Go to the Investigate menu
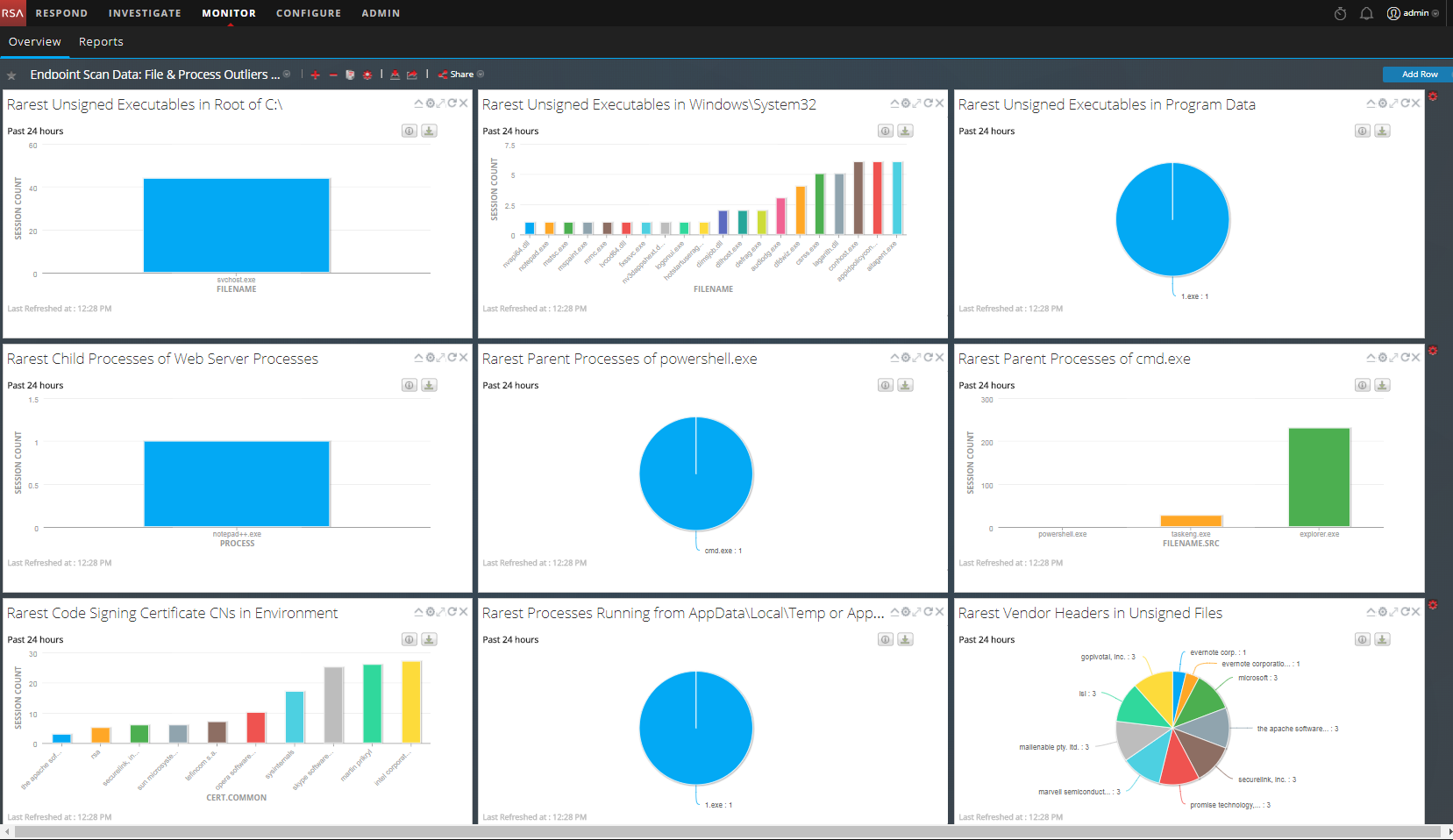The width and height of the screenshot is (1453, 840). coord(145,13)
